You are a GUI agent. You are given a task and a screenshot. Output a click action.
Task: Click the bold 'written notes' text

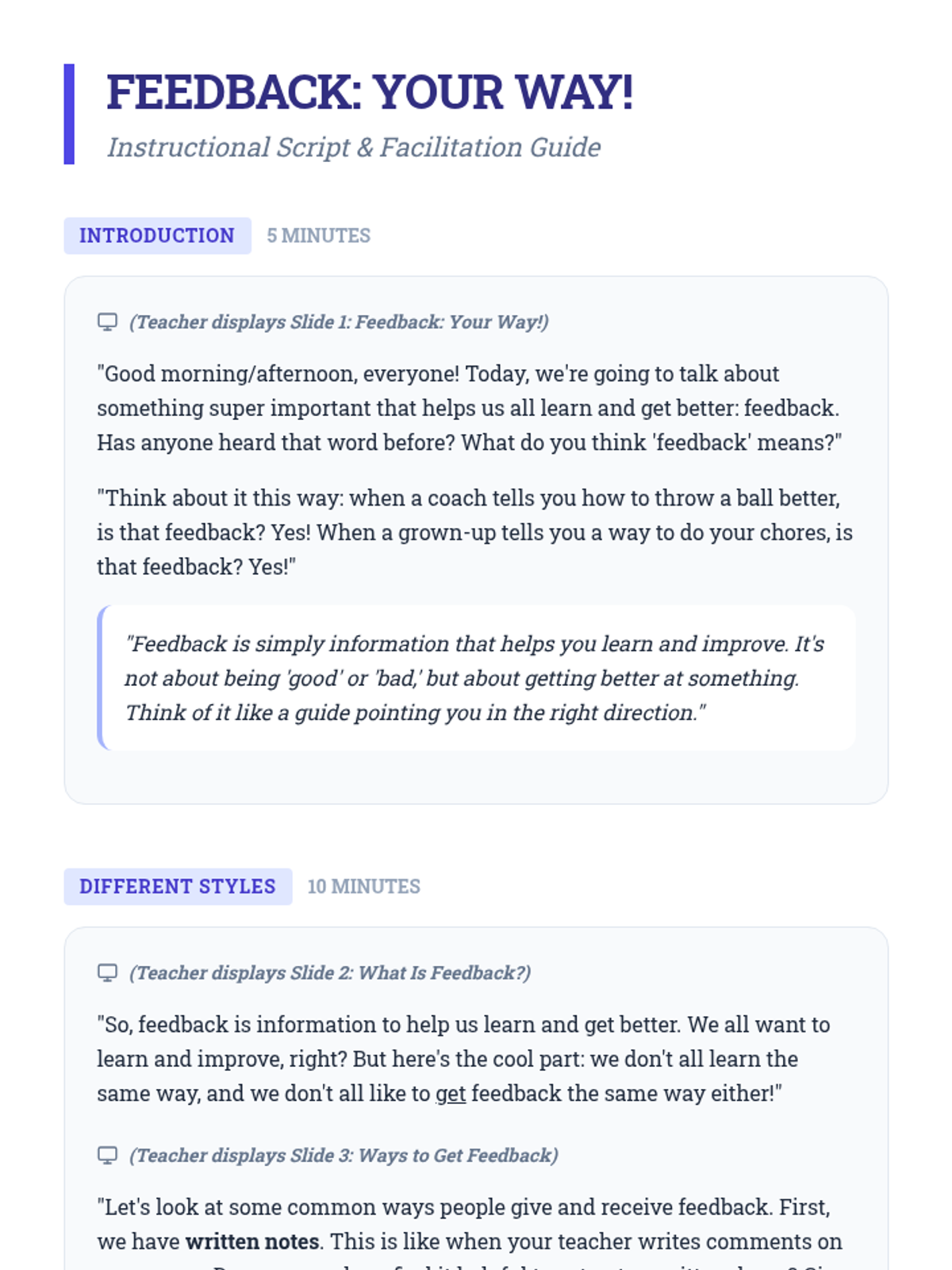click(252, 1241)
